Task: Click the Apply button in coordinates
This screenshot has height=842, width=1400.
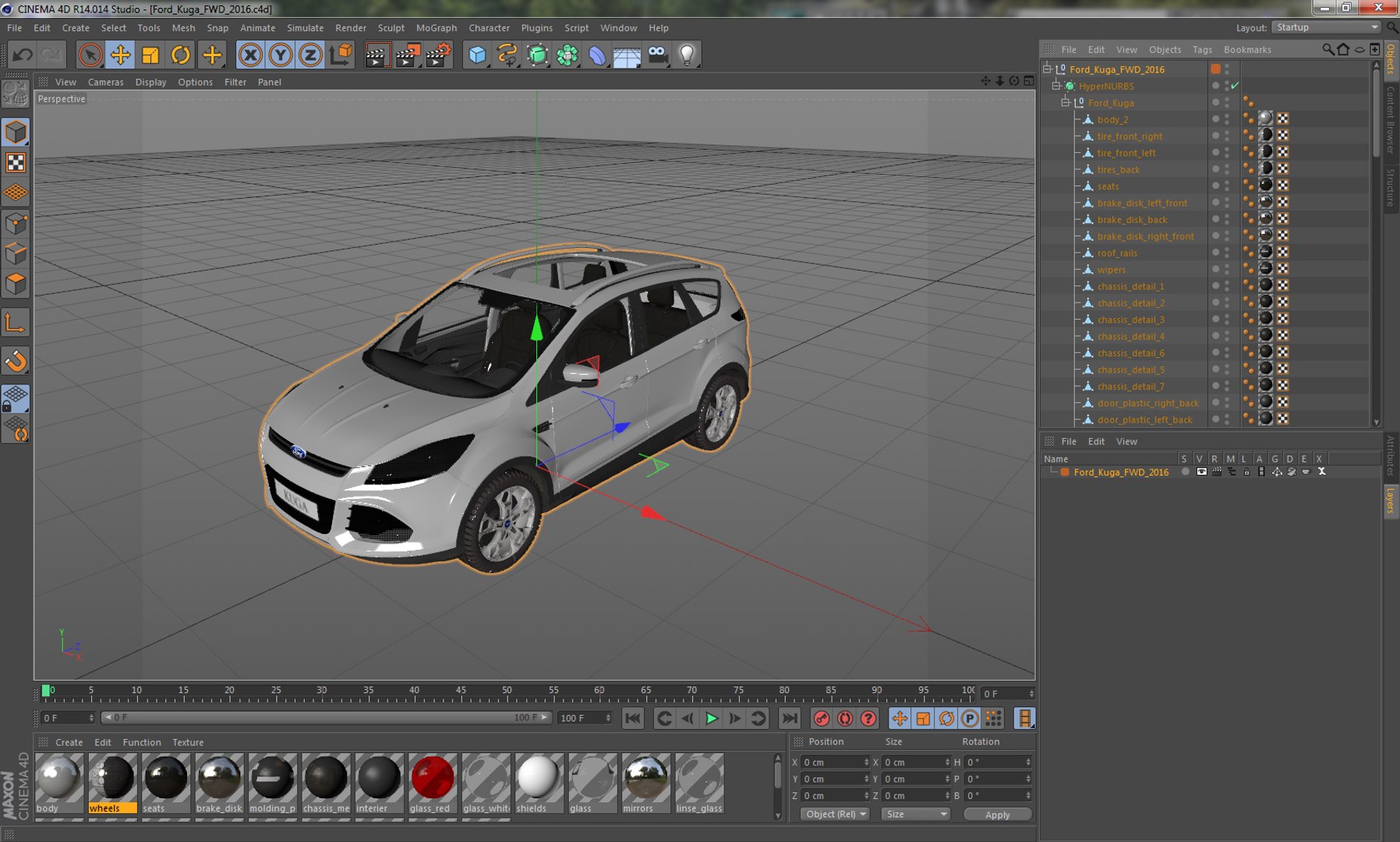Action: pos(997,814)
